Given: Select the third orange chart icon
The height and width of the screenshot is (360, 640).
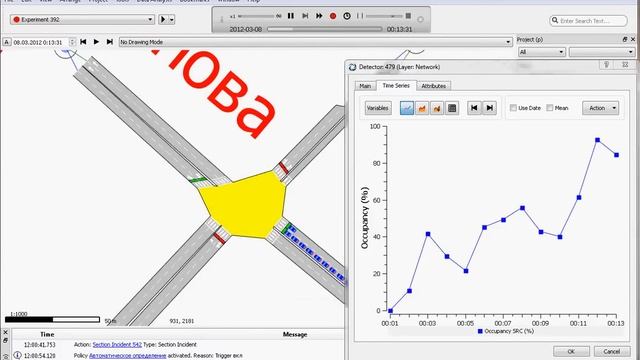Looking at the screenshot, I should [x=437, y=108].
